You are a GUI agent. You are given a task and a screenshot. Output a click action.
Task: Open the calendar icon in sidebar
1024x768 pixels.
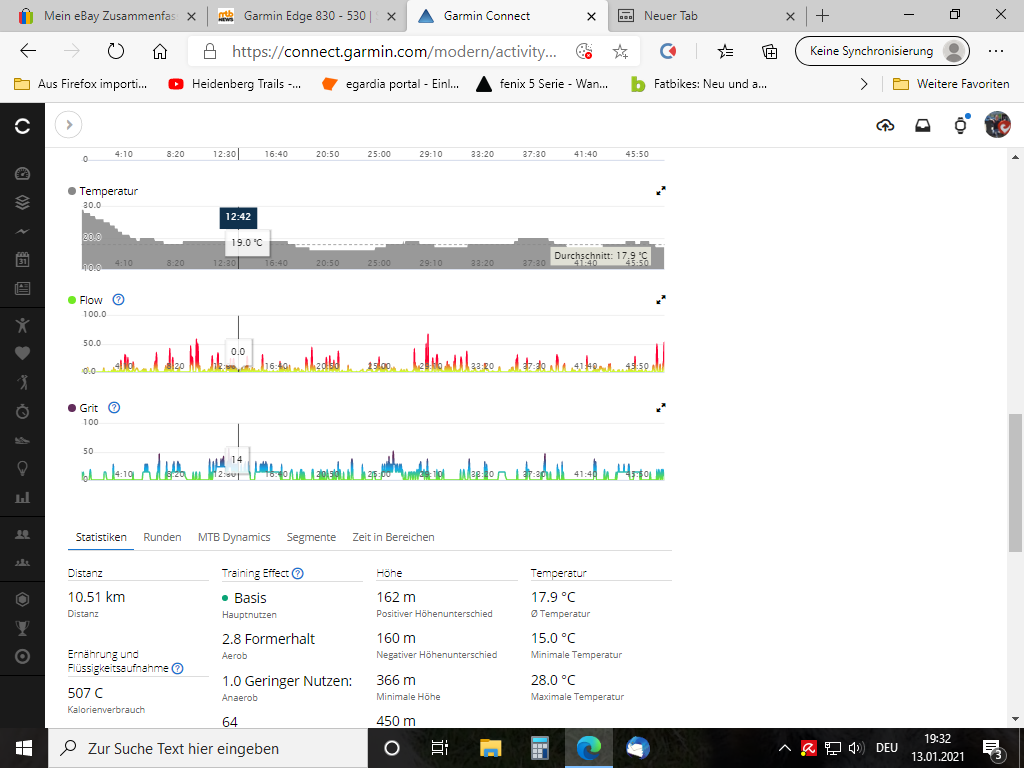click(22, 260)
